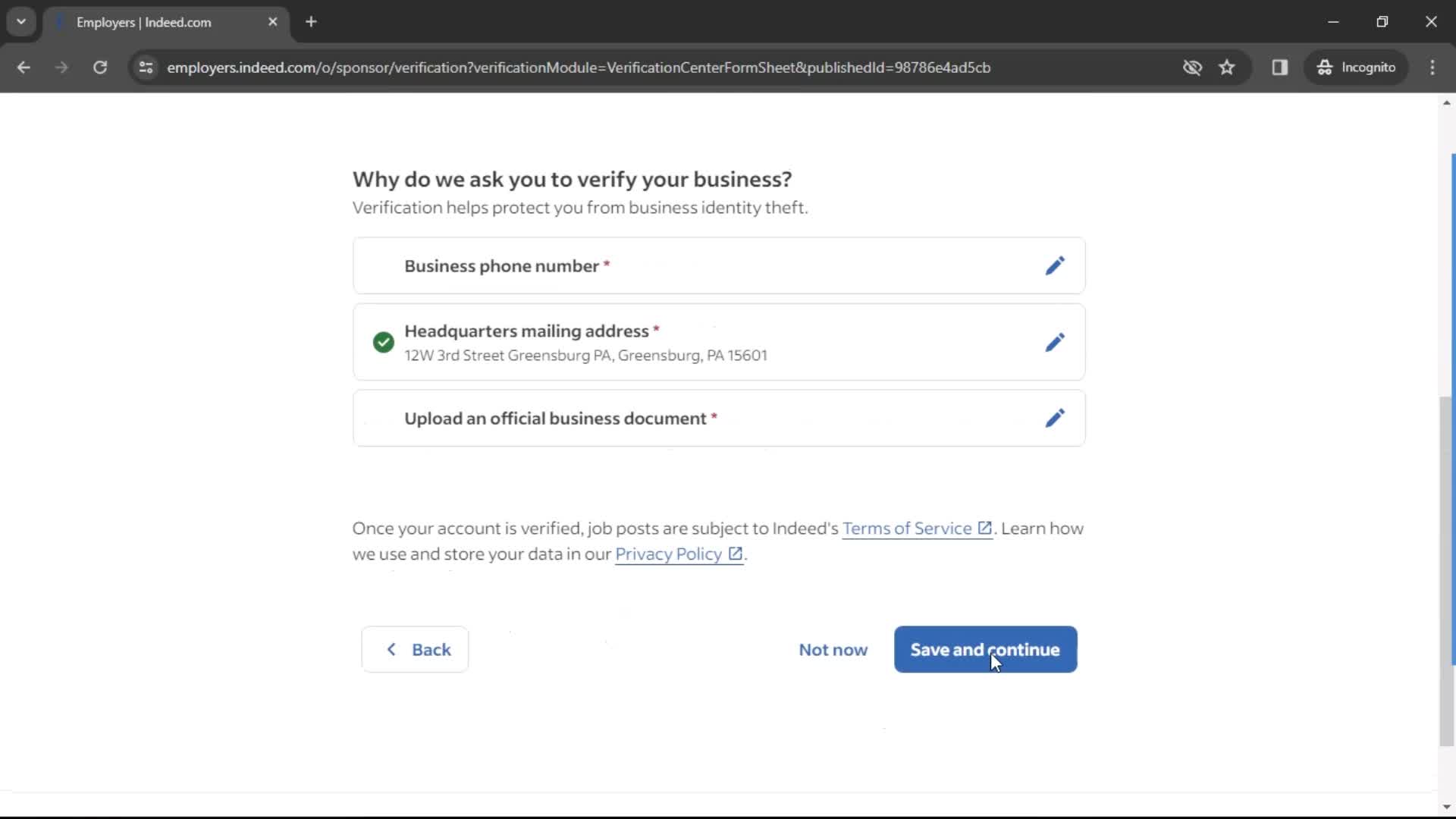
Task: Click the edit icon for Upload an official business document
Action: [1056, 418]
